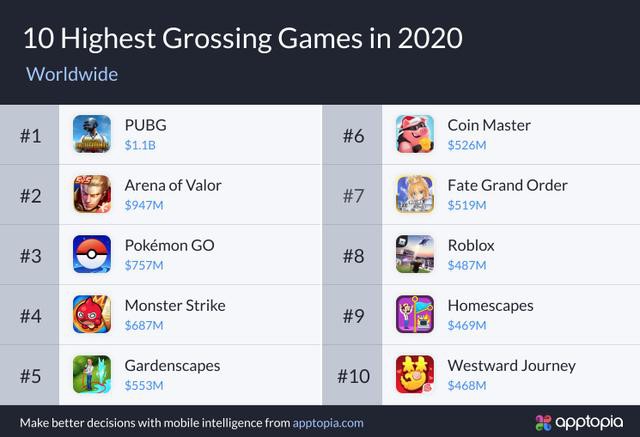Select the Westward Journey icon
The width and height of the screenshot is (640, 437).
point(415,374)
